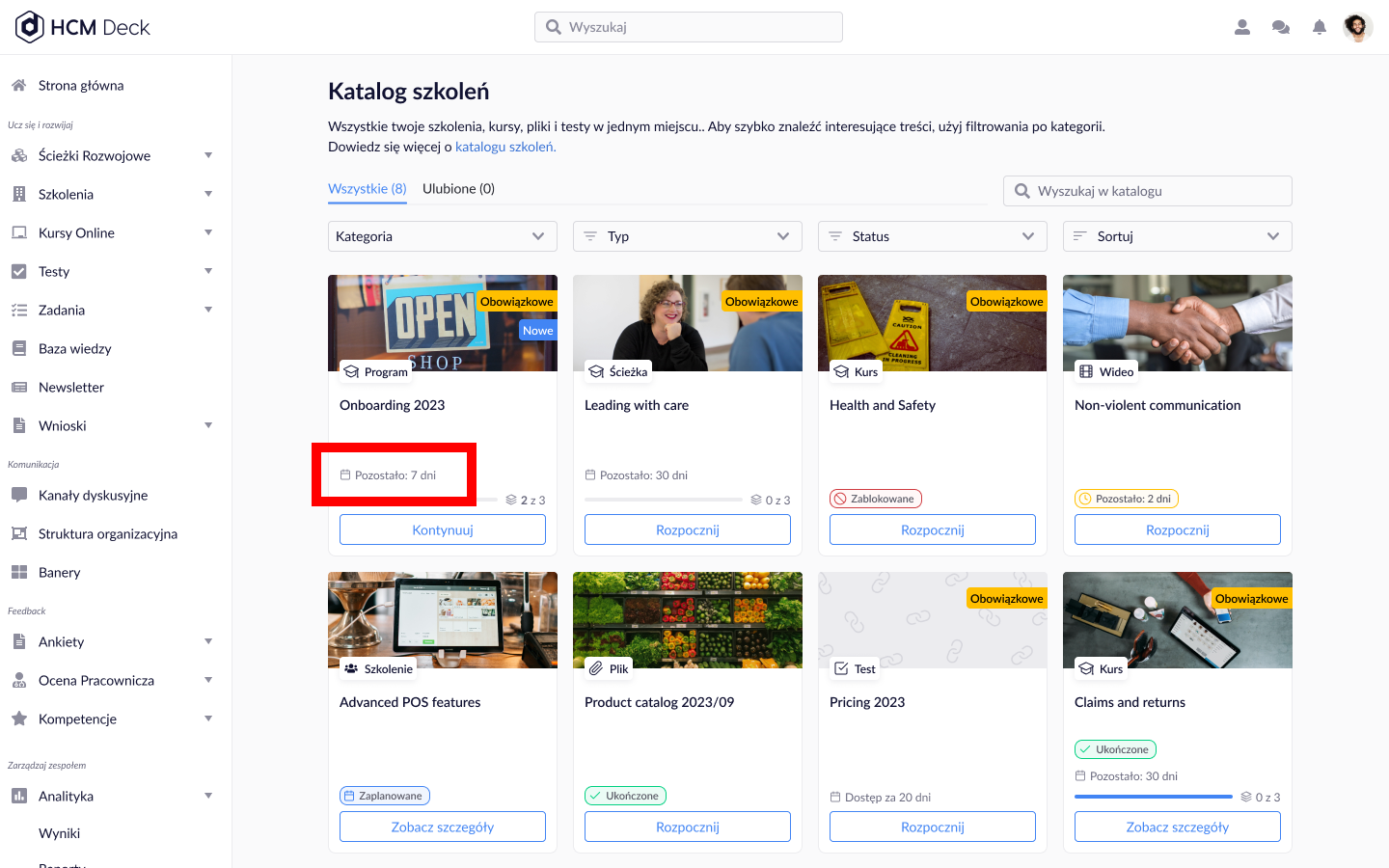This screenshot has height=868, width=1389.
Task: Click the magnifier icon in top search bar
Action: (x=554, y=27)
